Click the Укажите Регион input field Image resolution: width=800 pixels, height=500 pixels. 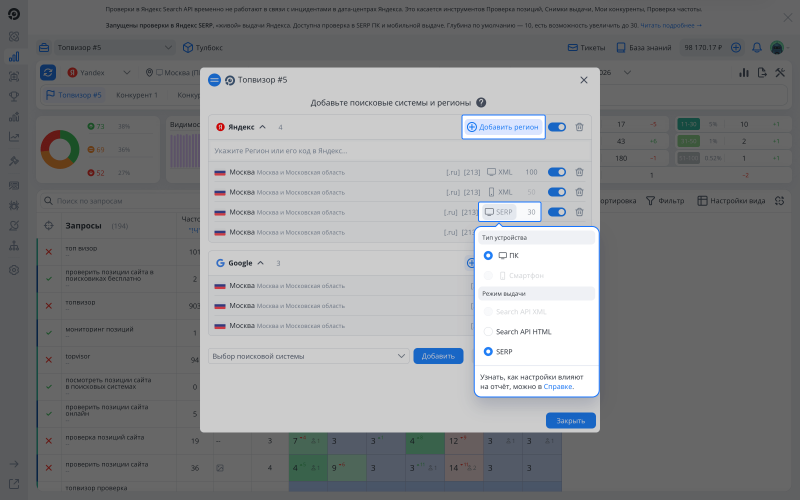(399, 151)
